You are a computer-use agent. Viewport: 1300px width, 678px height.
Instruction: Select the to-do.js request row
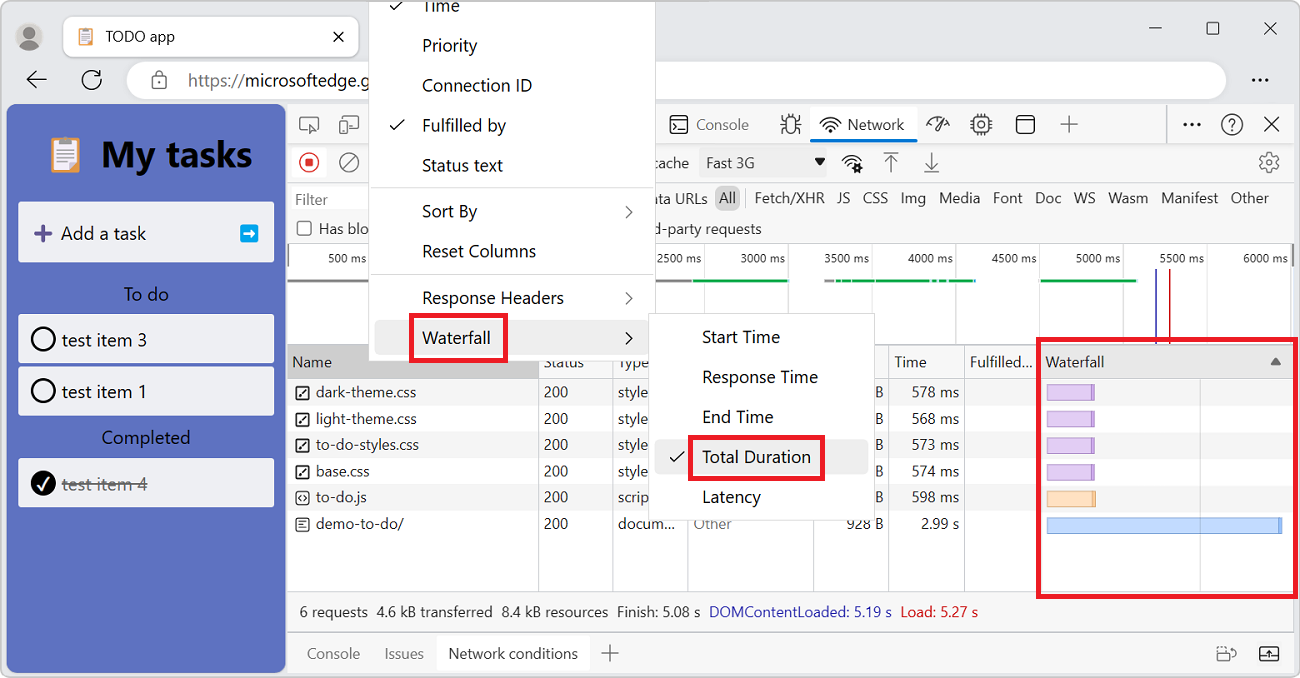pos(340,497)
